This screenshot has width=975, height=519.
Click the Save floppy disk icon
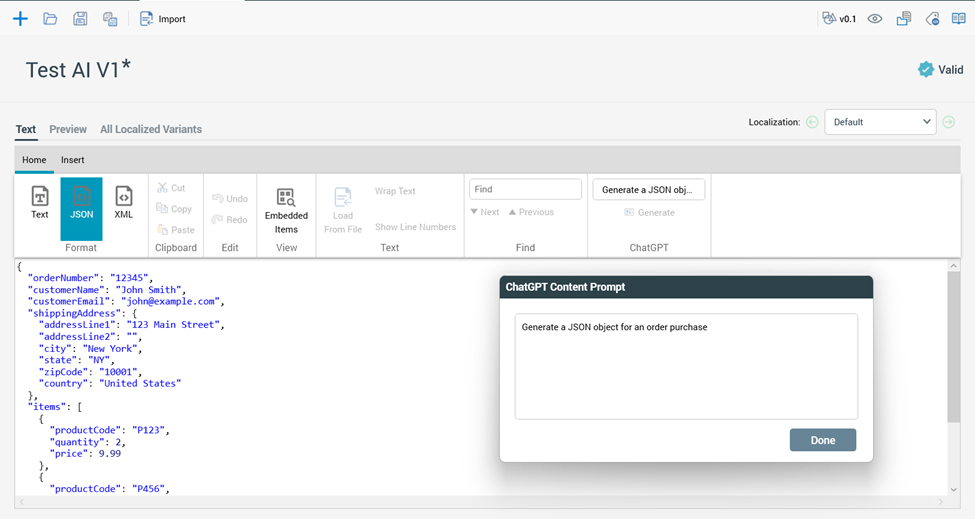click(80, 19)
